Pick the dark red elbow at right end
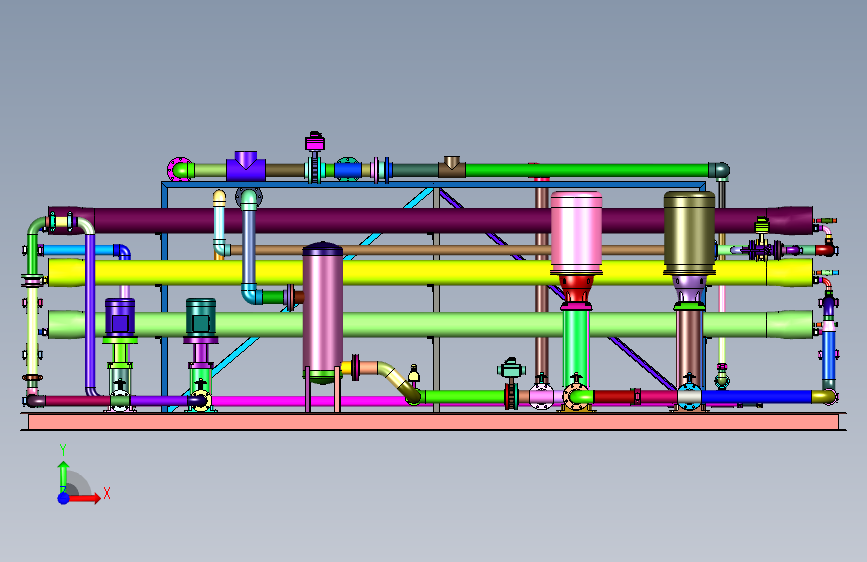867x562 pixels. tap(825, 250)
